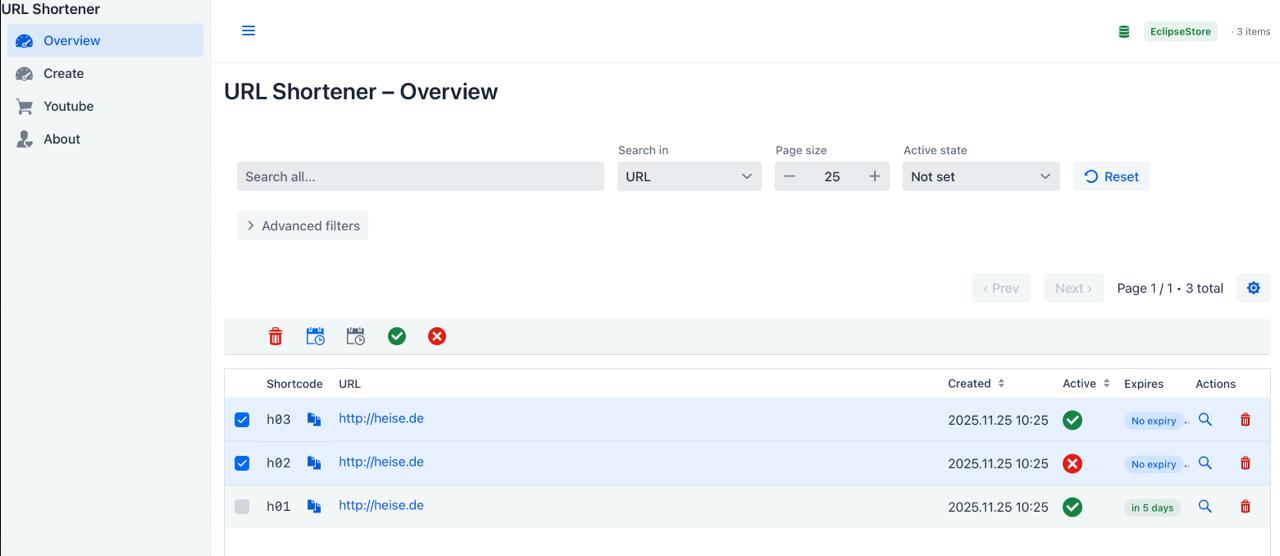Increase page size with plus button
The height and width of the screenshot is (556, 1280).
pyautogui.click(x=874, y=177)
